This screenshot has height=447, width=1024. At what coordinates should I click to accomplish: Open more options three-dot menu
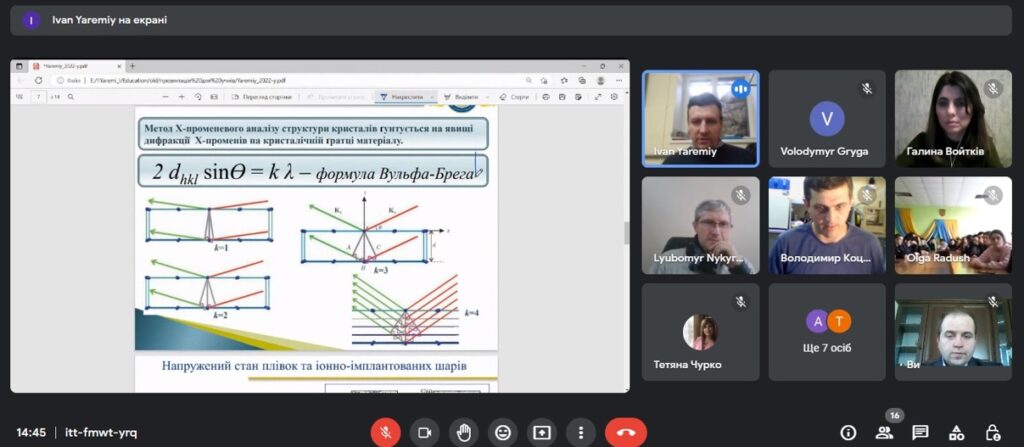[x=581, y=432]
